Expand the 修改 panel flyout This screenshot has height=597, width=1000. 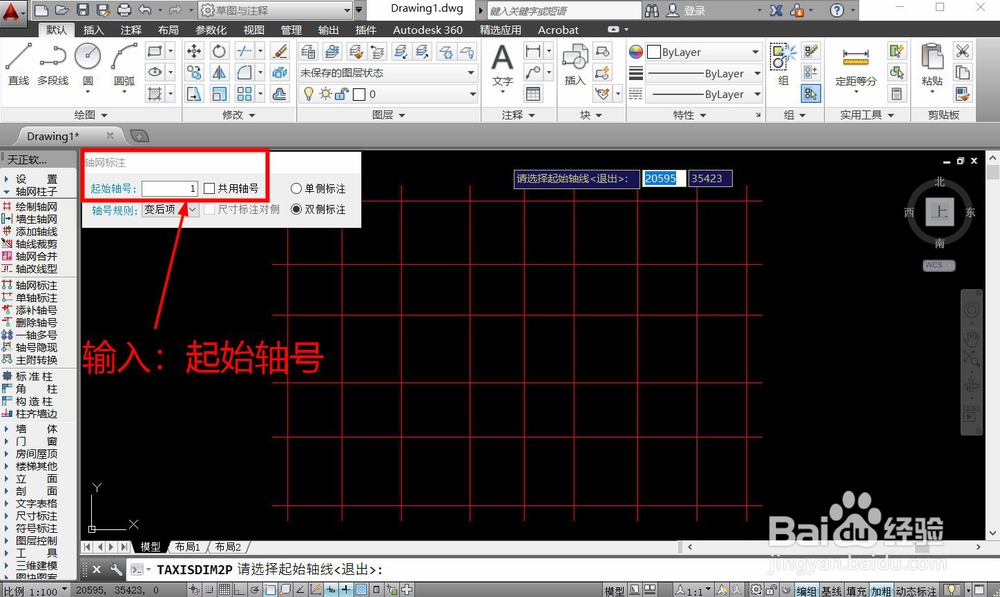[x=239, y=115]
